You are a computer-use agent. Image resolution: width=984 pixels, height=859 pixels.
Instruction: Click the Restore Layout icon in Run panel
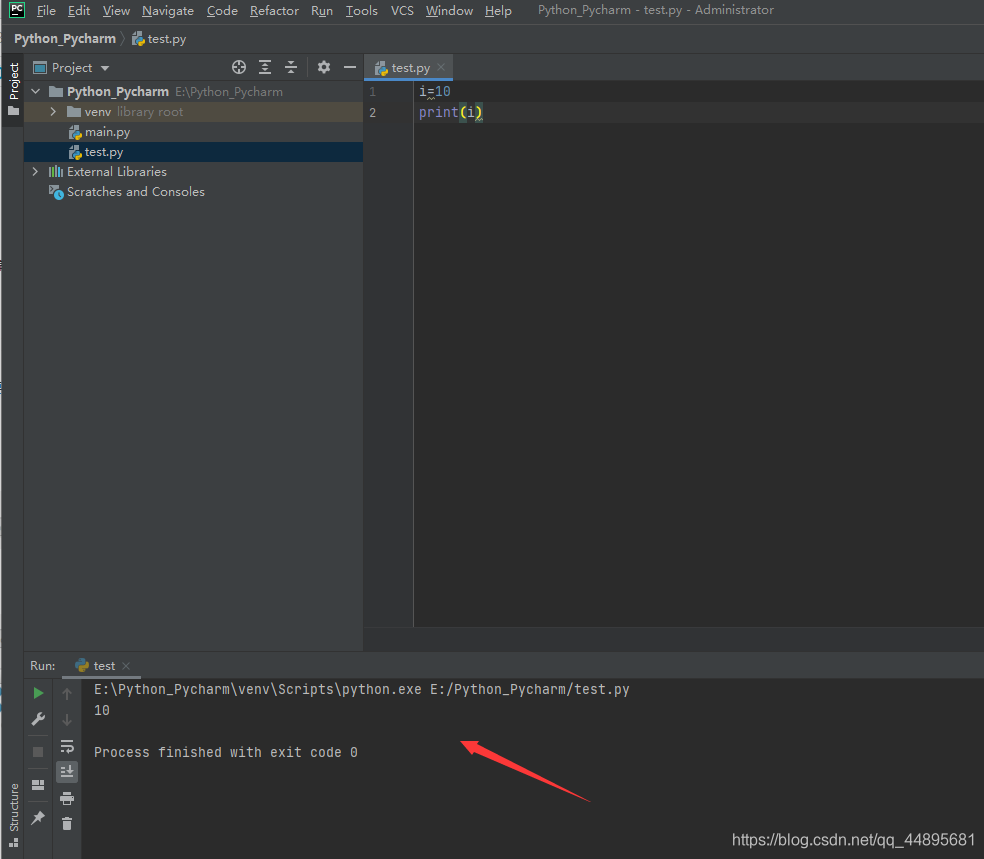[38, 785]
